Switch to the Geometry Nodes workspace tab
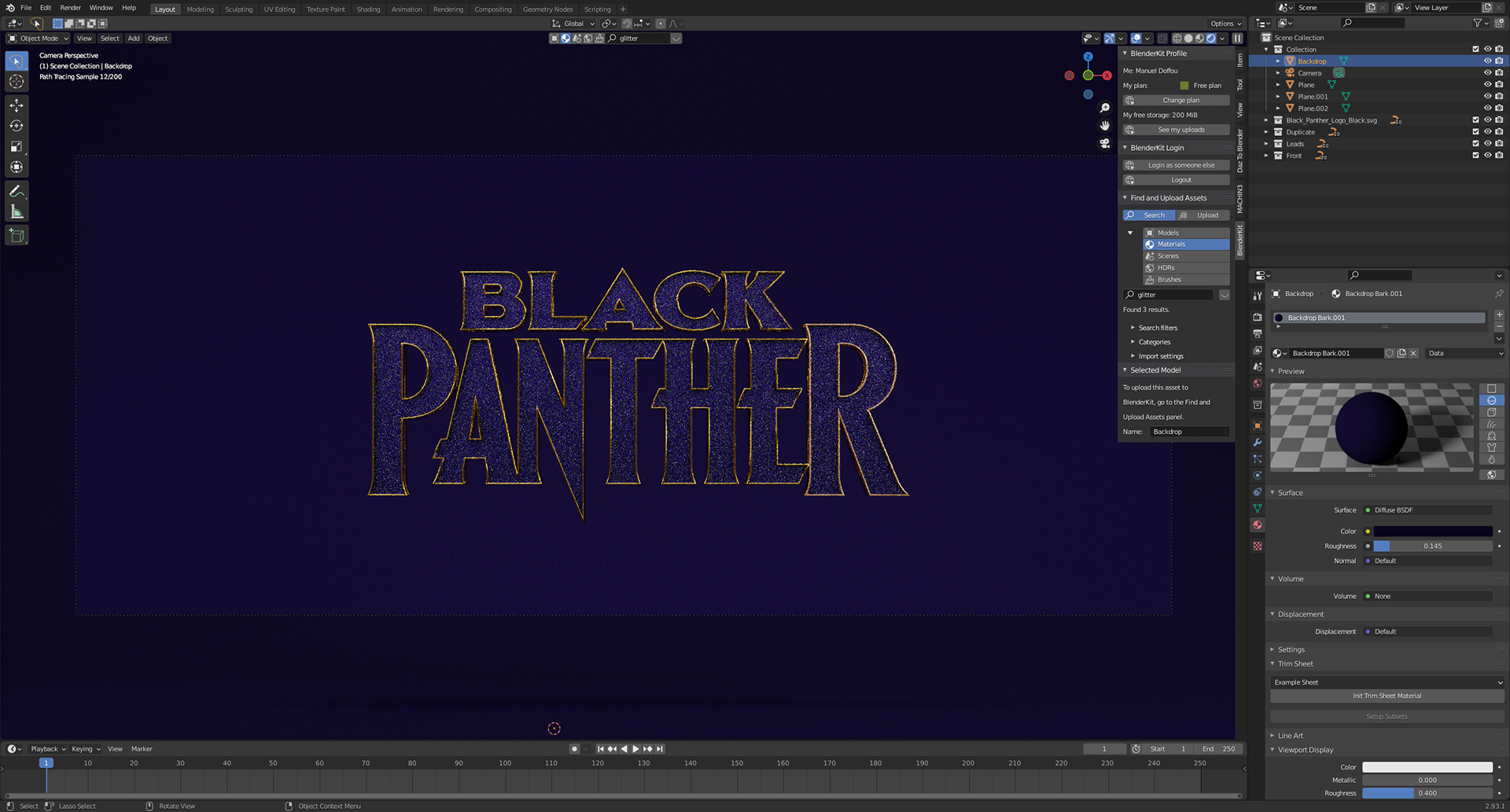 coord(547,9)
